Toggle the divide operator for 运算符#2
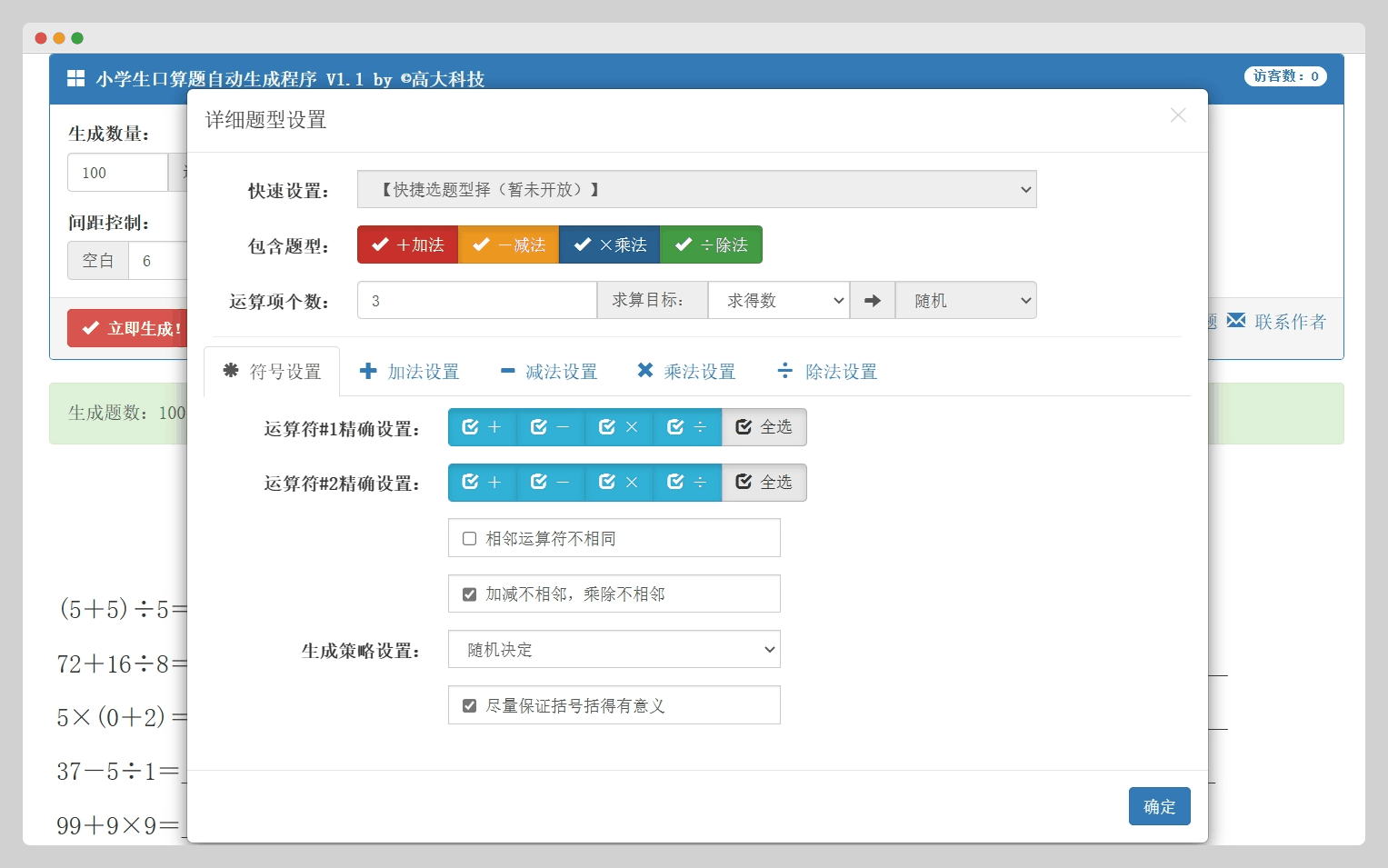 click(686, 483)
